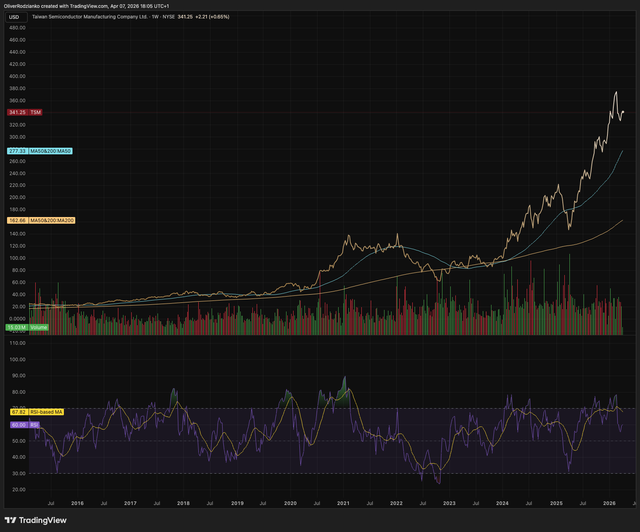Click the 2016 year label on time axis
640x532 pixels.
(x=78, y=503)
